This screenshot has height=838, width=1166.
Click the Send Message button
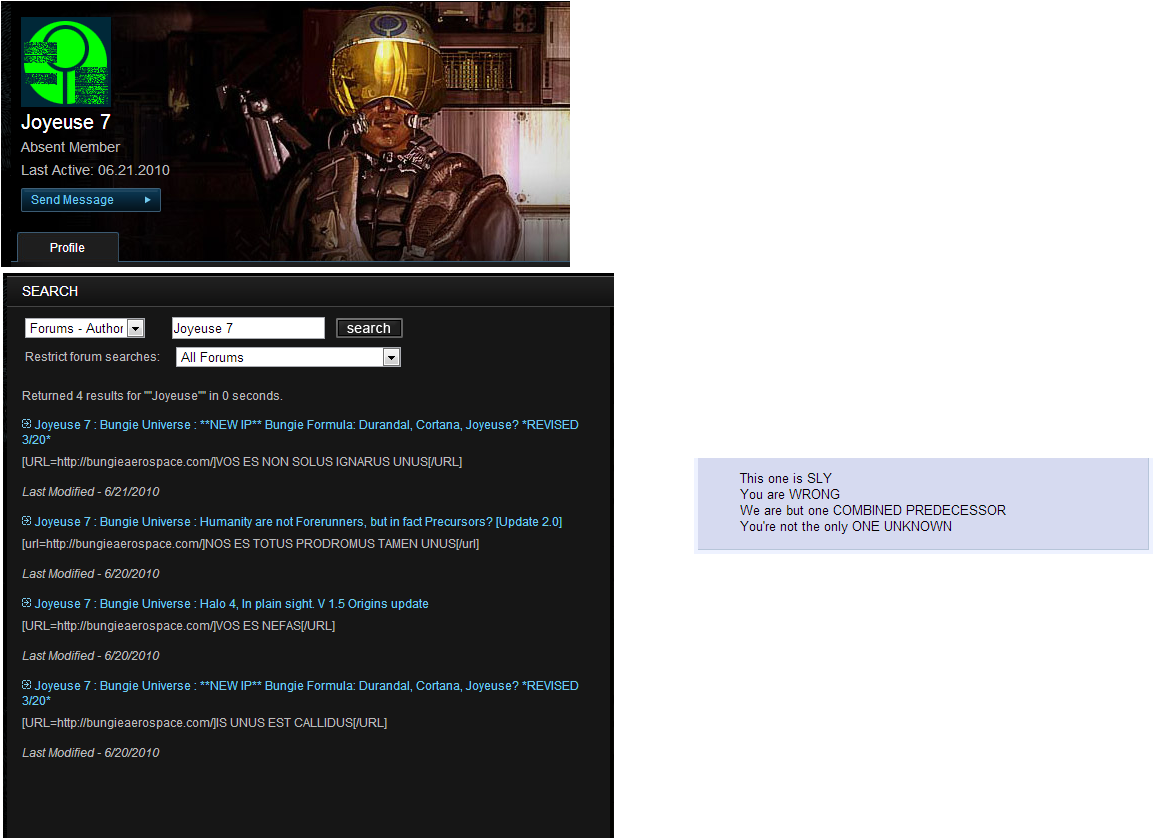[91, 200]
